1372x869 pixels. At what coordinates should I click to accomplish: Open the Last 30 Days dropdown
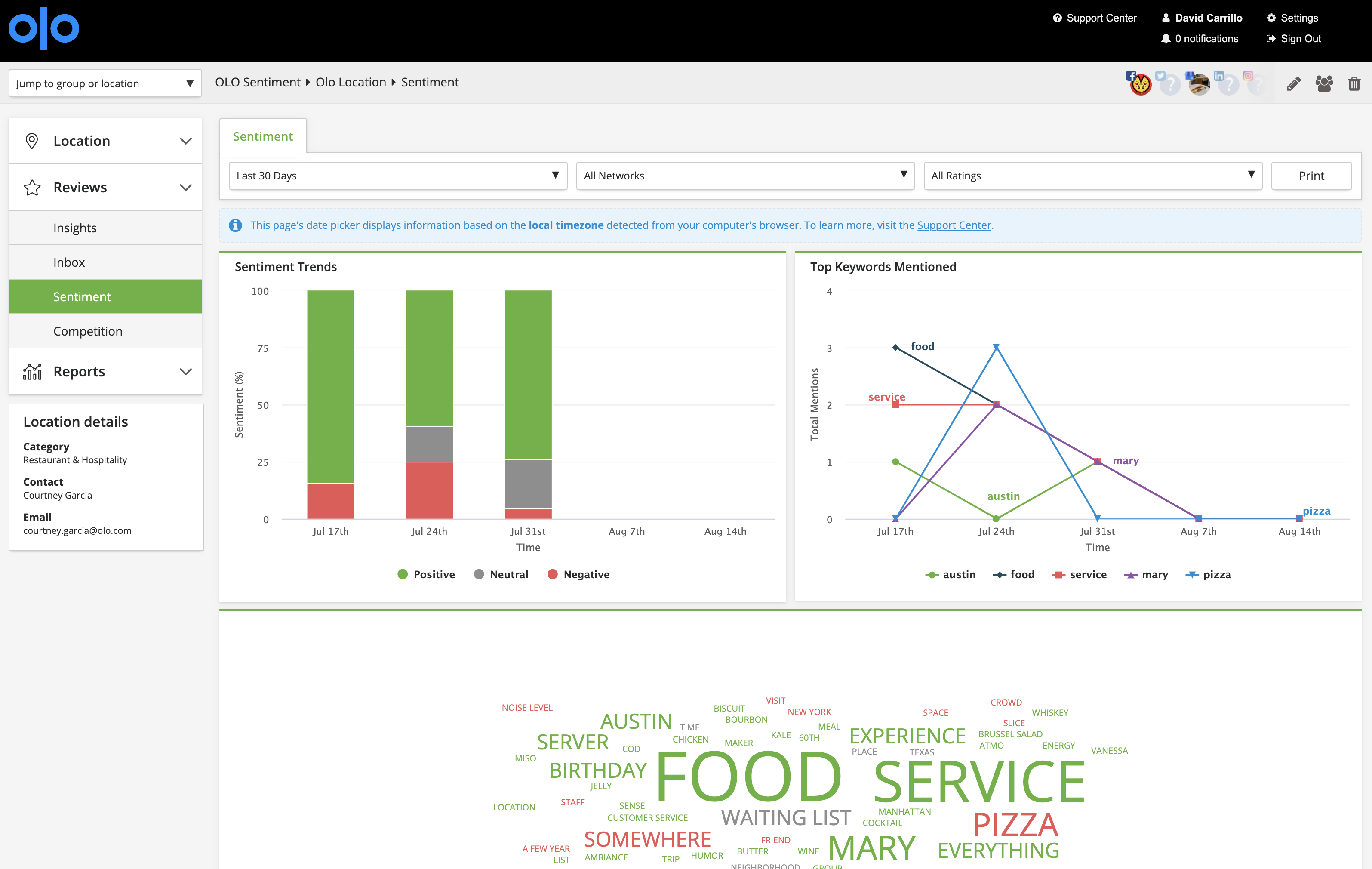pos(398,176)
